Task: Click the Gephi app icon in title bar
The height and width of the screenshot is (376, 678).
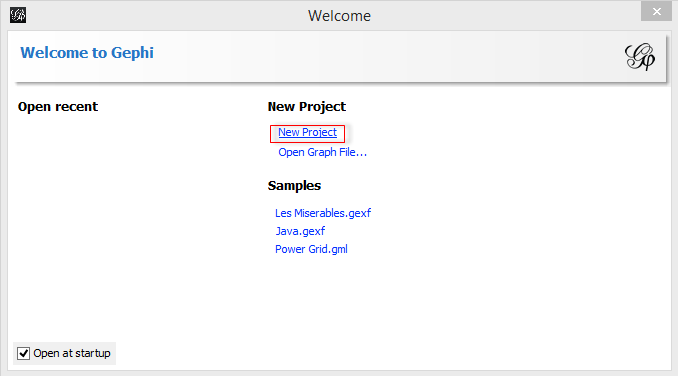Action: [18, 15]
